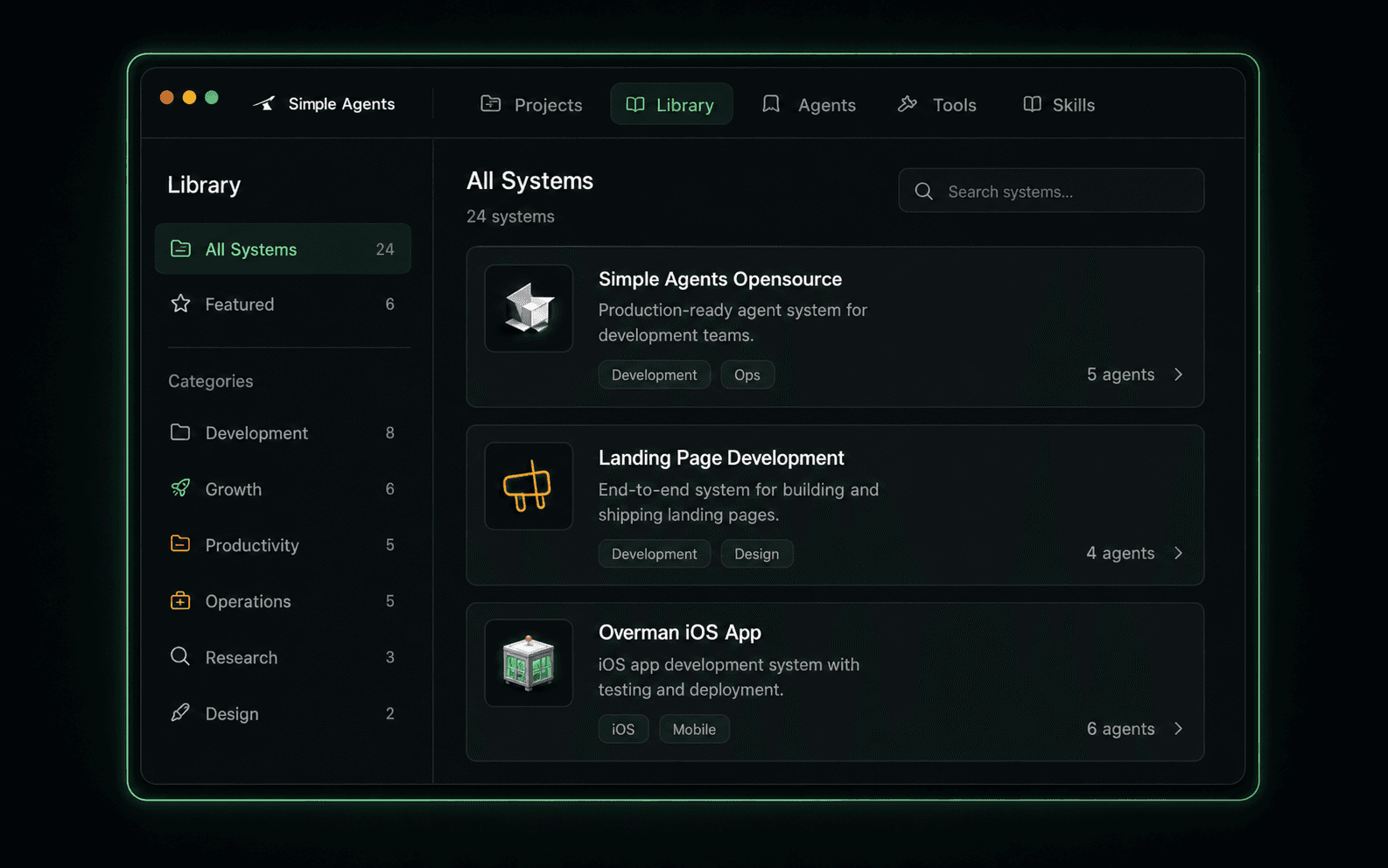Switch to the Projects tab

531,104
